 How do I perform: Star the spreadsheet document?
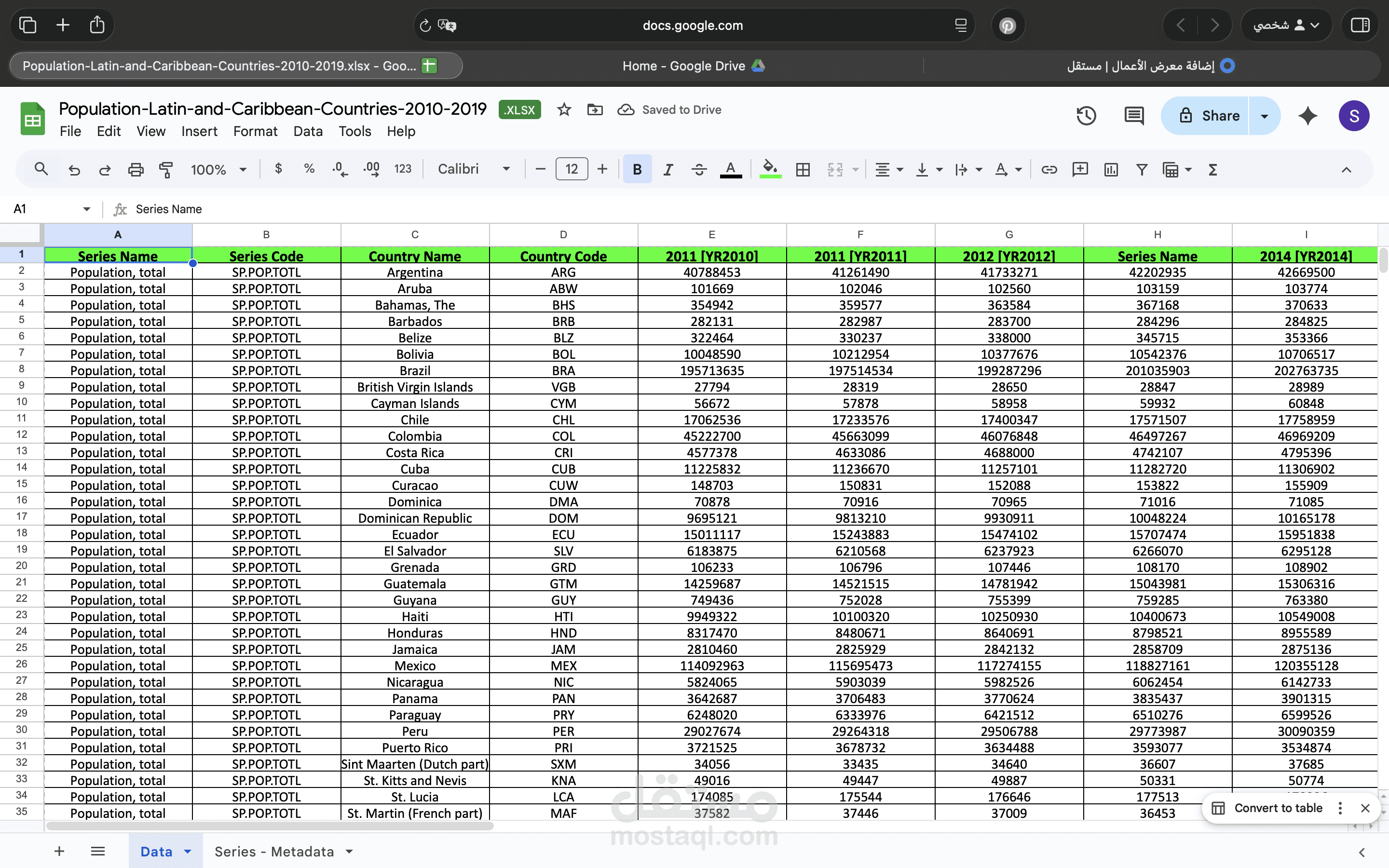[564, 109]
